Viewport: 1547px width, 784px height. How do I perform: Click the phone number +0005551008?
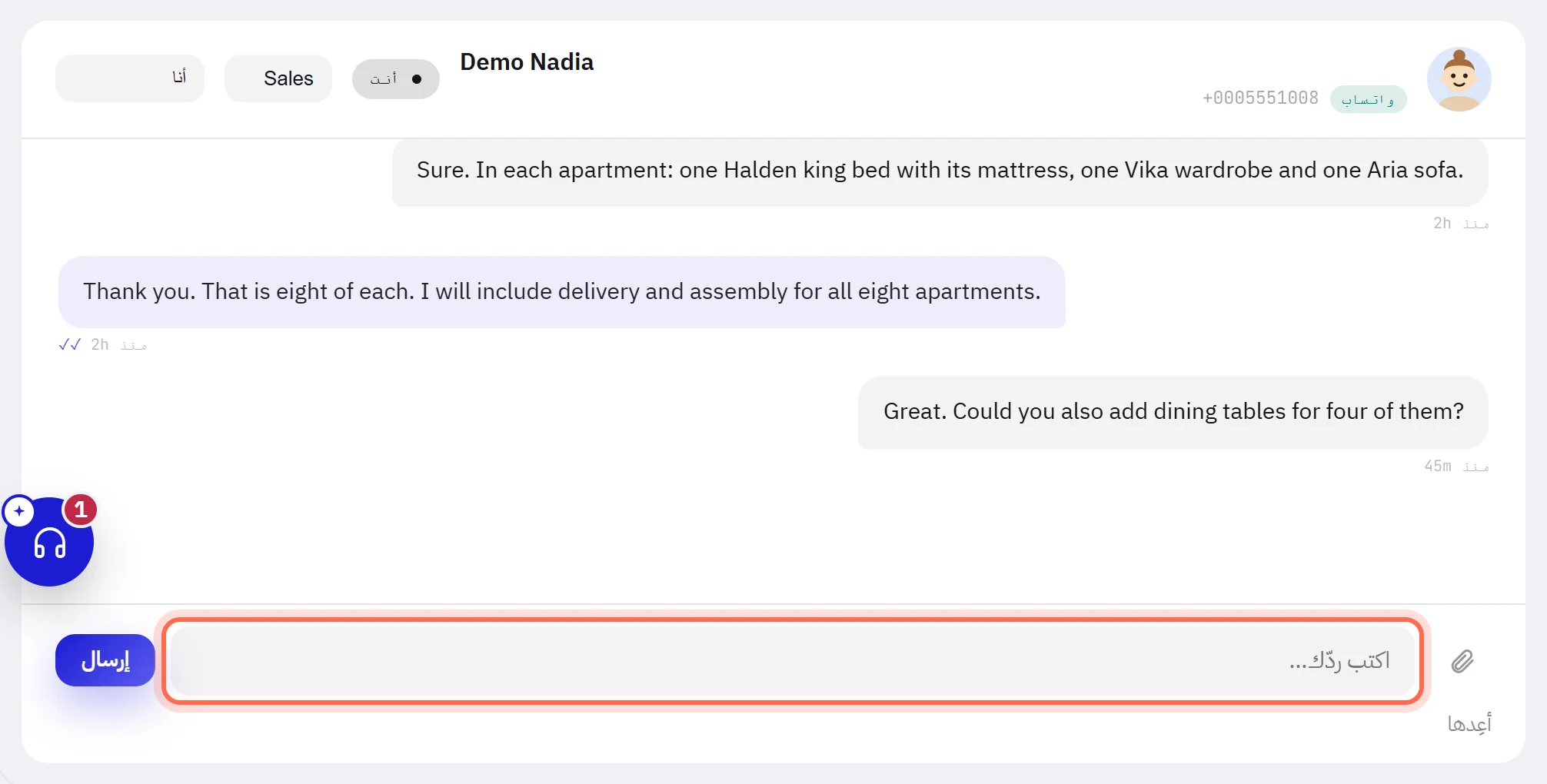tap(1260, 98)
